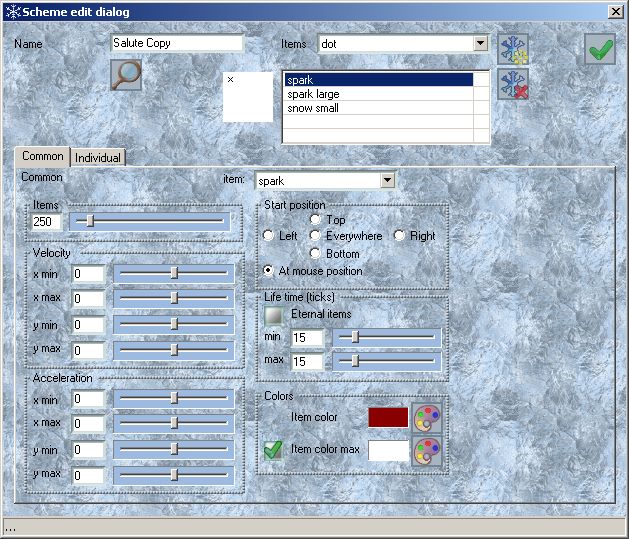The height and width of the screenshot is (539, 629).
Task: Click the remove item snowflake icon
Action: [513, 83]
